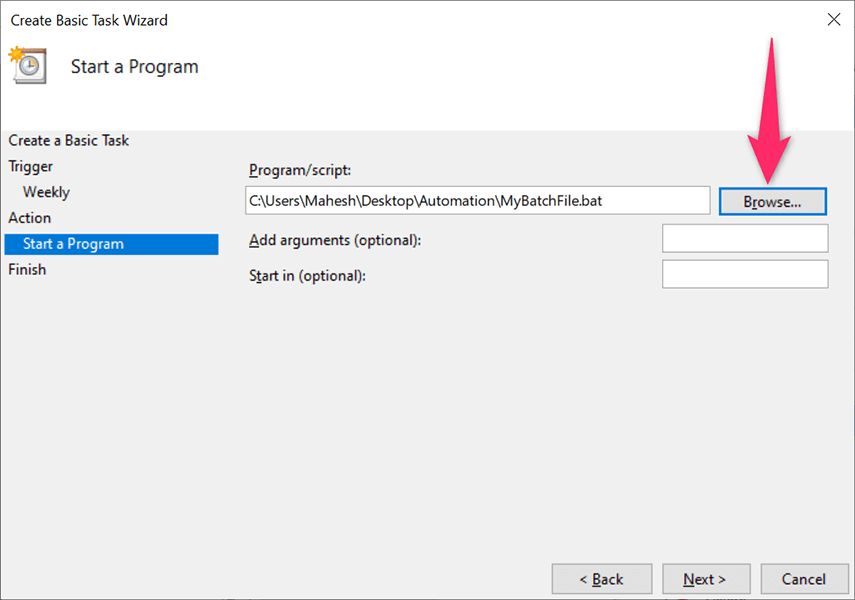Click the Start in (optional) label
Viewport: 855px width, 600px height.
click(x=307, y=275)
